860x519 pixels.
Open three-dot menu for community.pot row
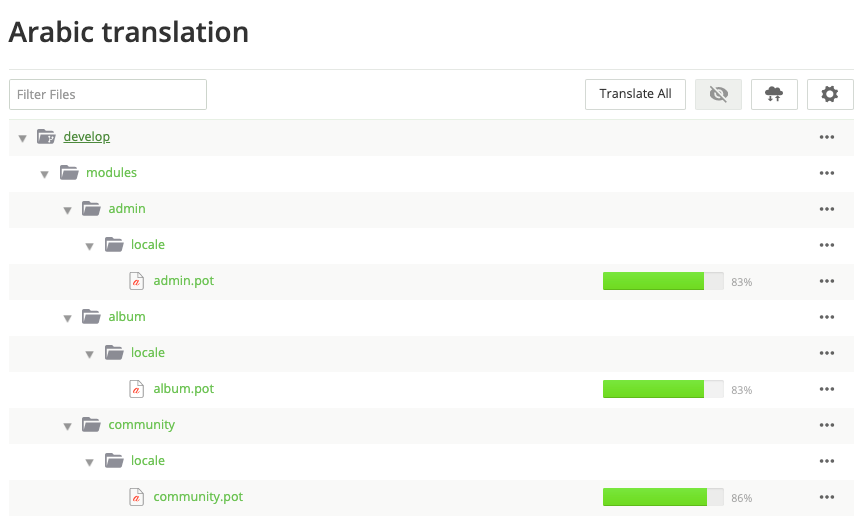click(826, 497)
